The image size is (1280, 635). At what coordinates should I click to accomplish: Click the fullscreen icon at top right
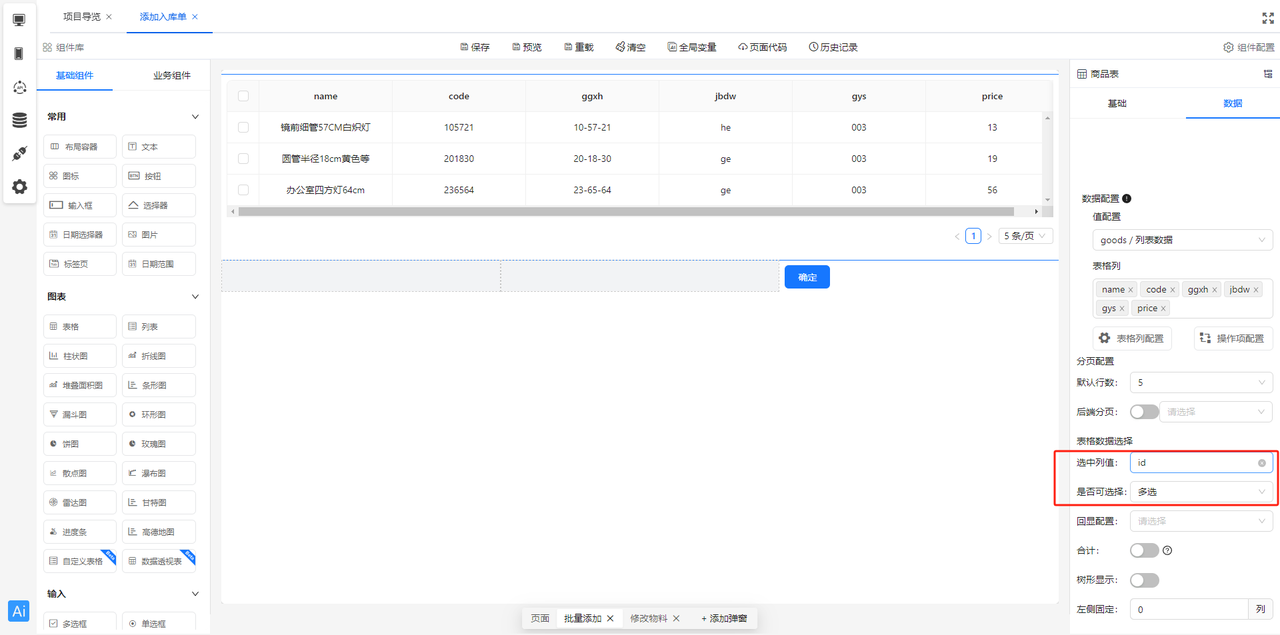(1268, 18)
